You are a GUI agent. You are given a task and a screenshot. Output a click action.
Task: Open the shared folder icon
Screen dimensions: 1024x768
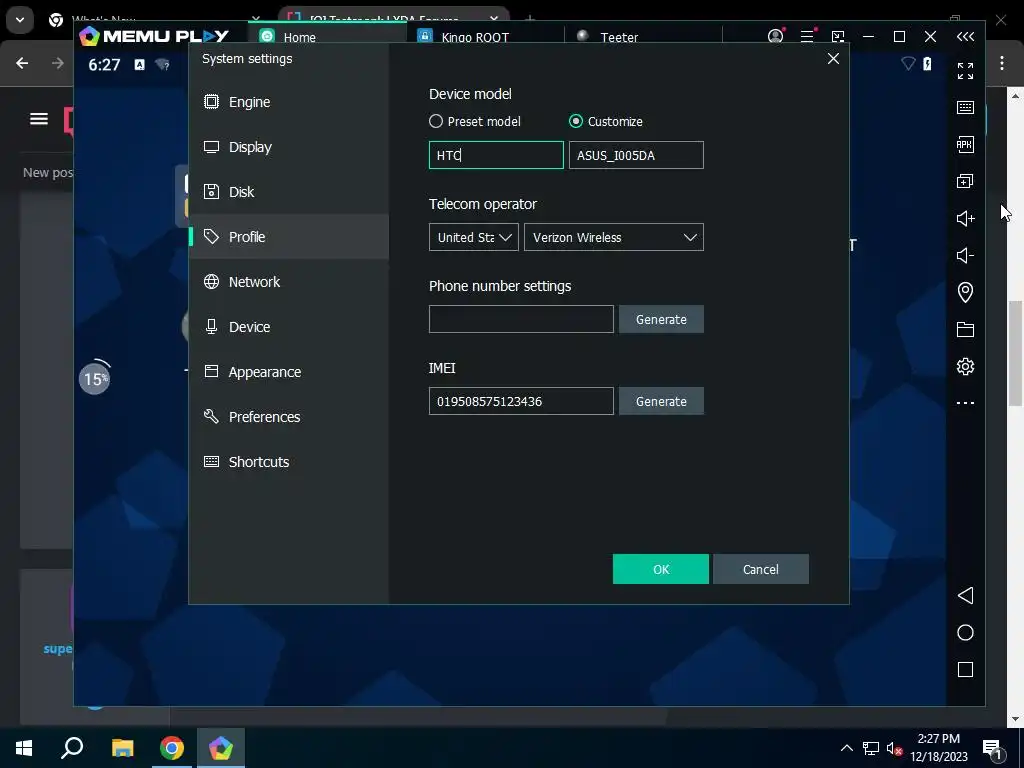pos(965,329)
